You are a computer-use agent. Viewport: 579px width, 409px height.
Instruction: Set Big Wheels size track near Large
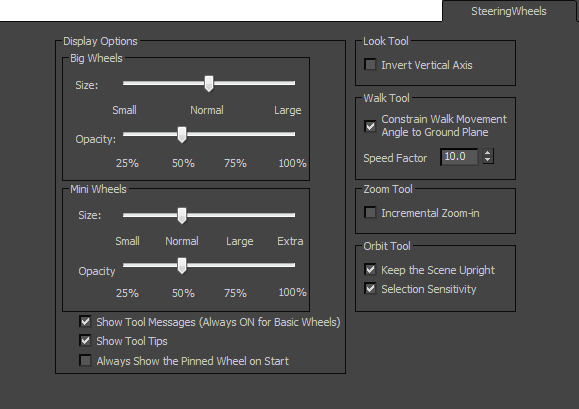point(288,83)
